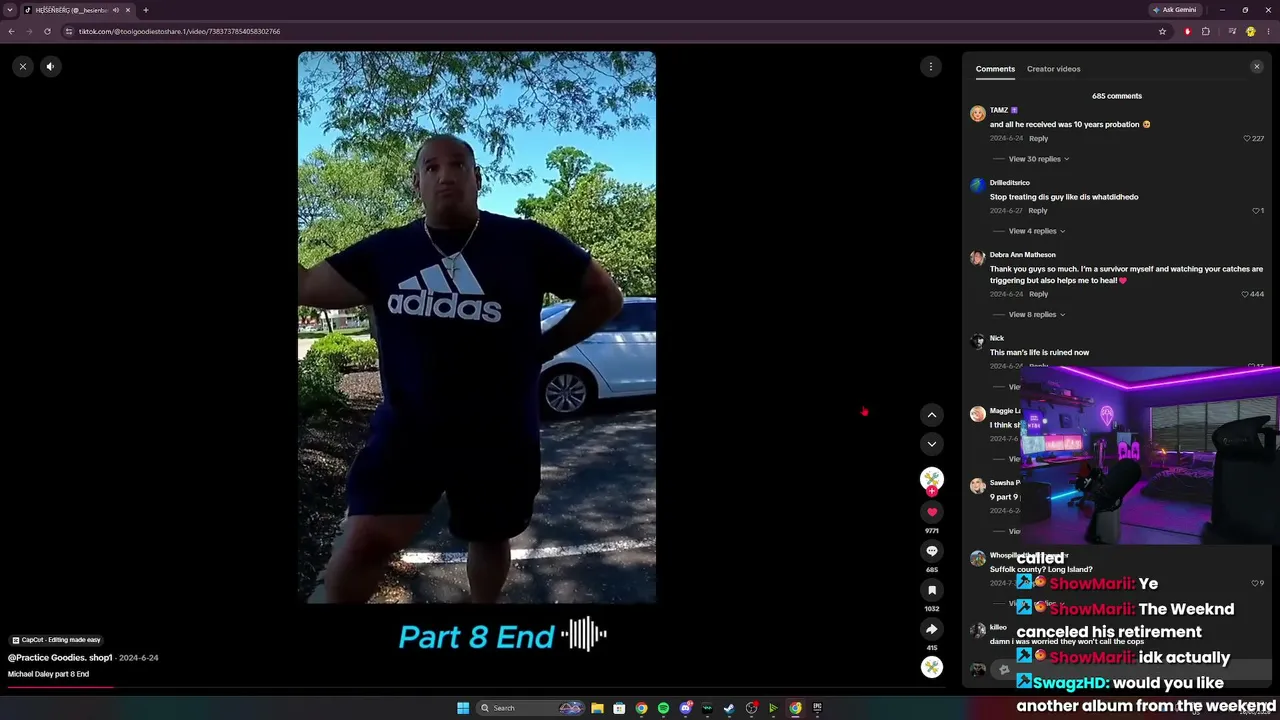Open the creator's profile avatar beside the video

pos(932,479)
